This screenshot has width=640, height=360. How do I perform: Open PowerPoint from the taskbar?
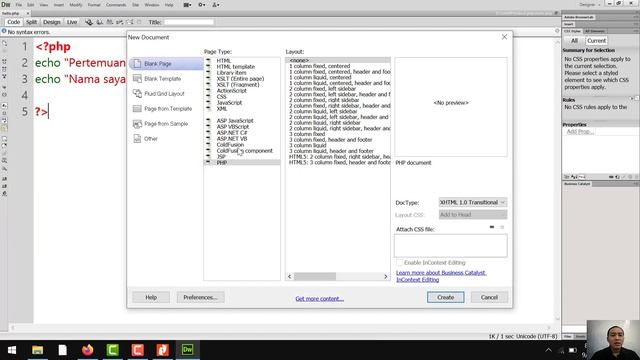162,350
